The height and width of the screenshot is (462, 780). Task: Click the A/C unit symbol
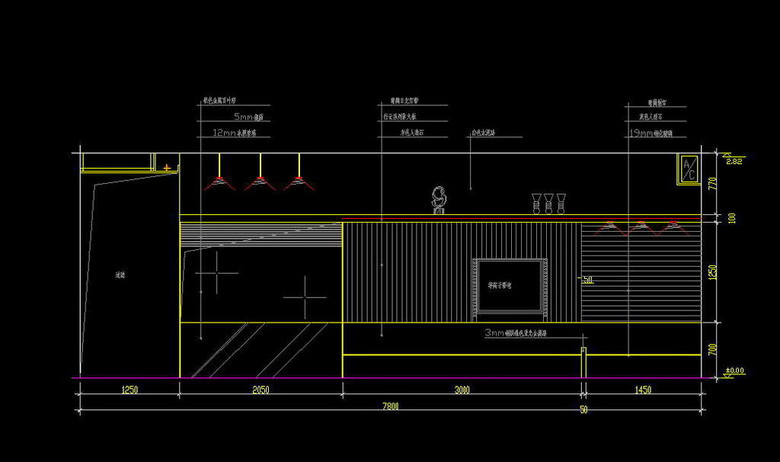coord(689,168)
